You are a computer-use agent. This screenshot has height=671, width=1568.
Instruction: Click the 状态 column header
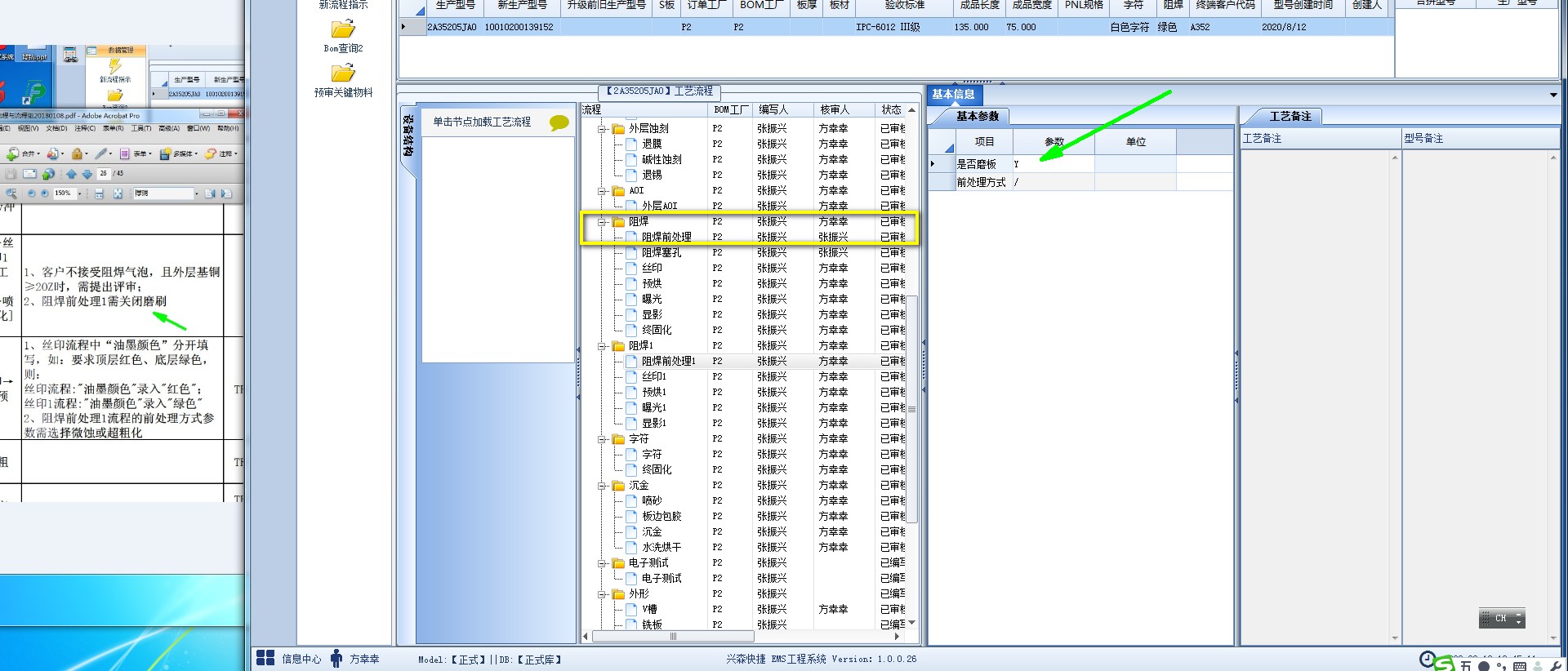pos(891,109)
